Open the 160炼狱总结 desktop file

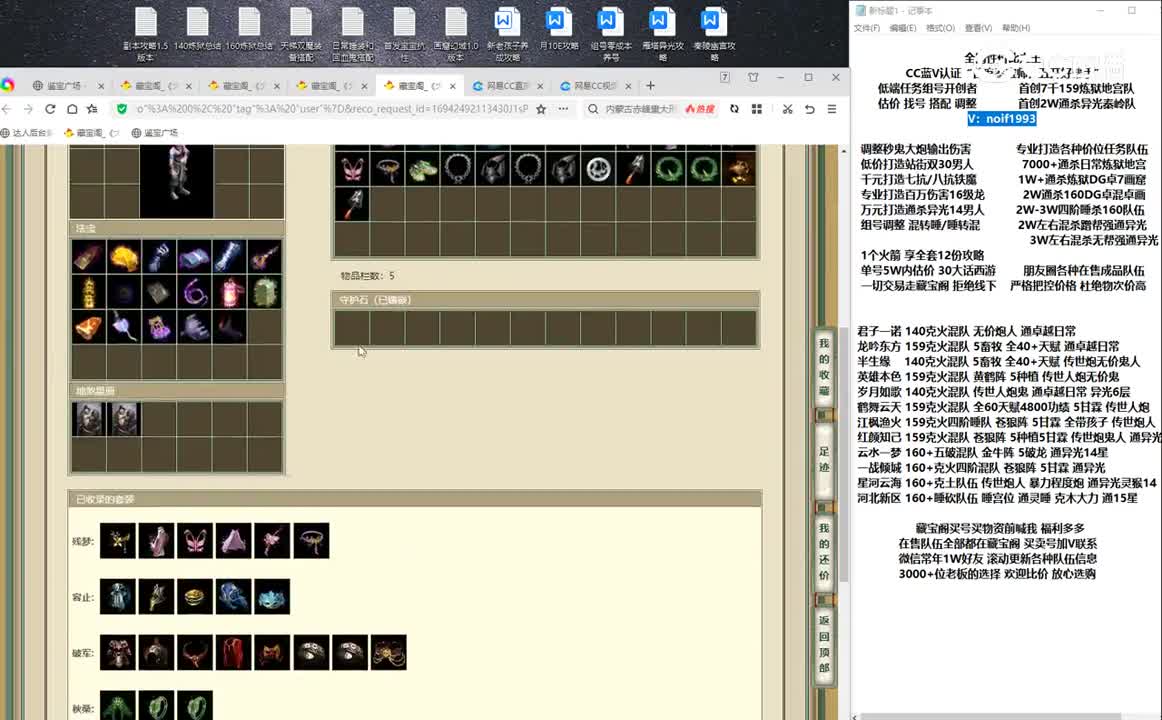[x=249, y=30]
